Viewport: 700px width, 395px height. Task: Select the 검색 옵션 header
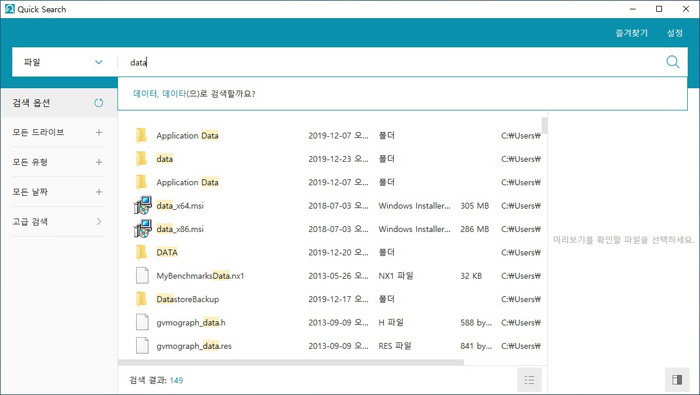click(x=31, y=103)
